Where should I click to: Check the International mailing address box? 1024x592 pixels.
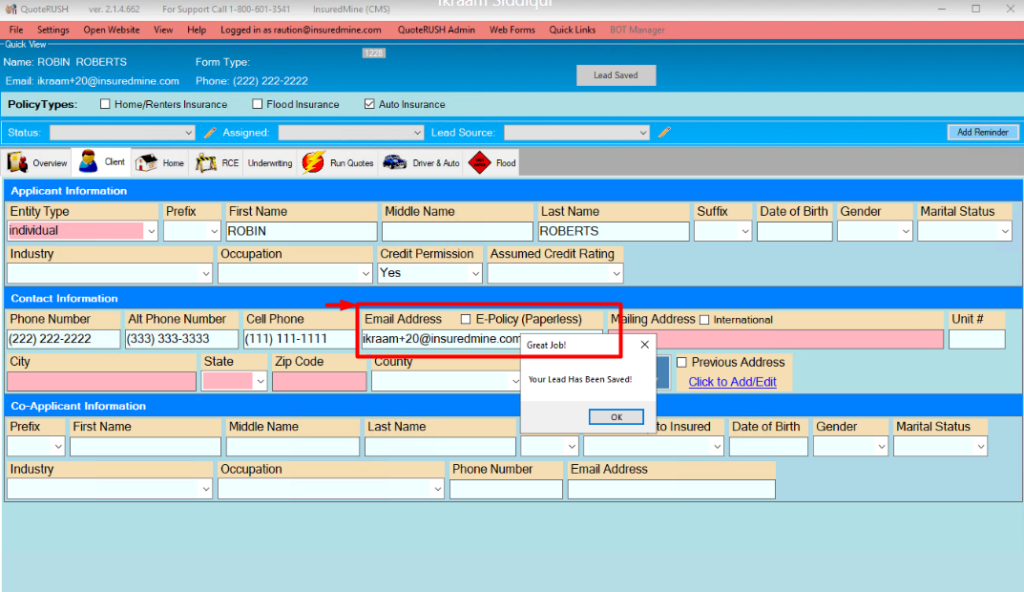(x=704, y=320)
